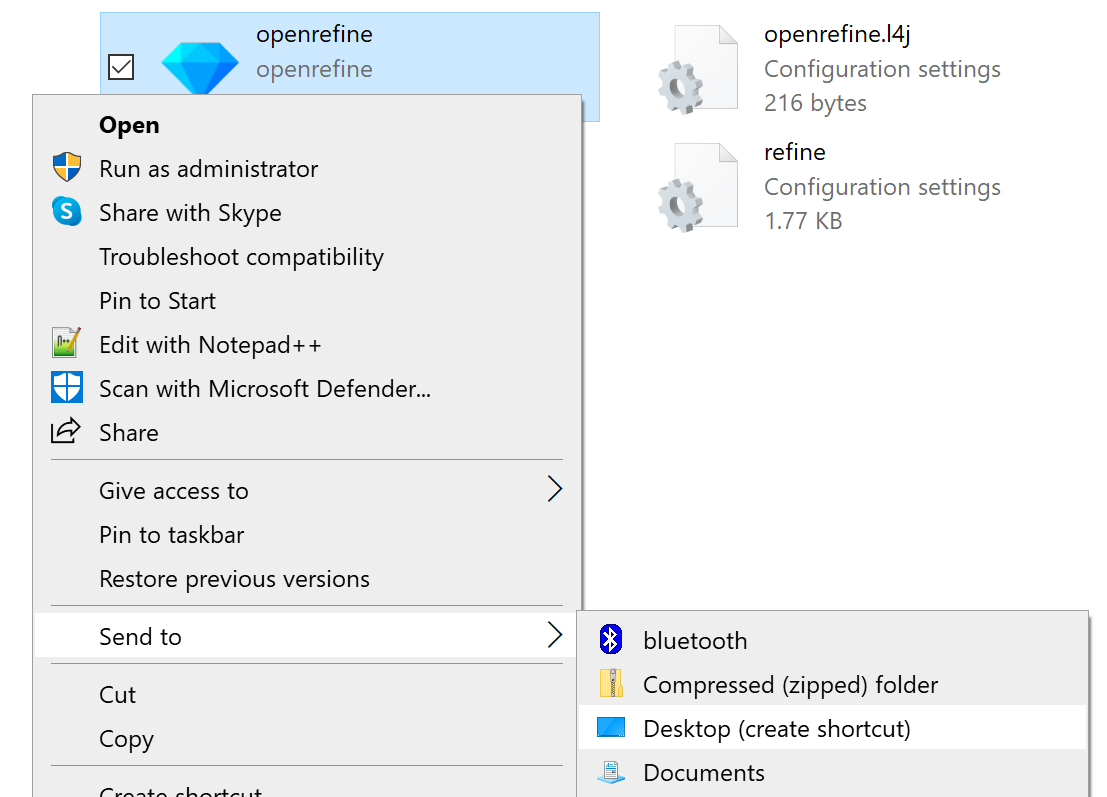Click the Microsoft Defender shield icon

coord(66,387)
